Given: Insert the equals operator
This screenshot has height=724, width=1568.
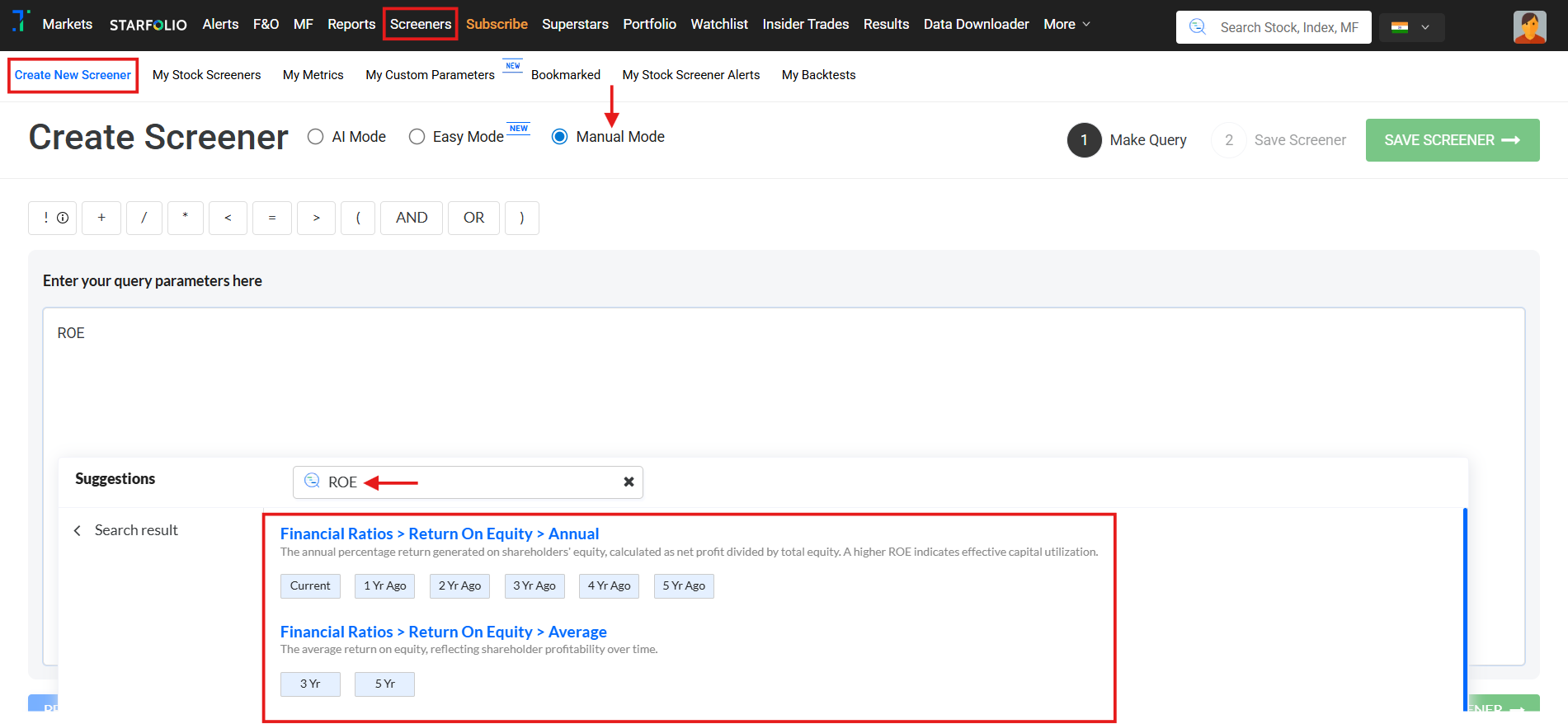Looking at the screenshot, I should [272, 218].
